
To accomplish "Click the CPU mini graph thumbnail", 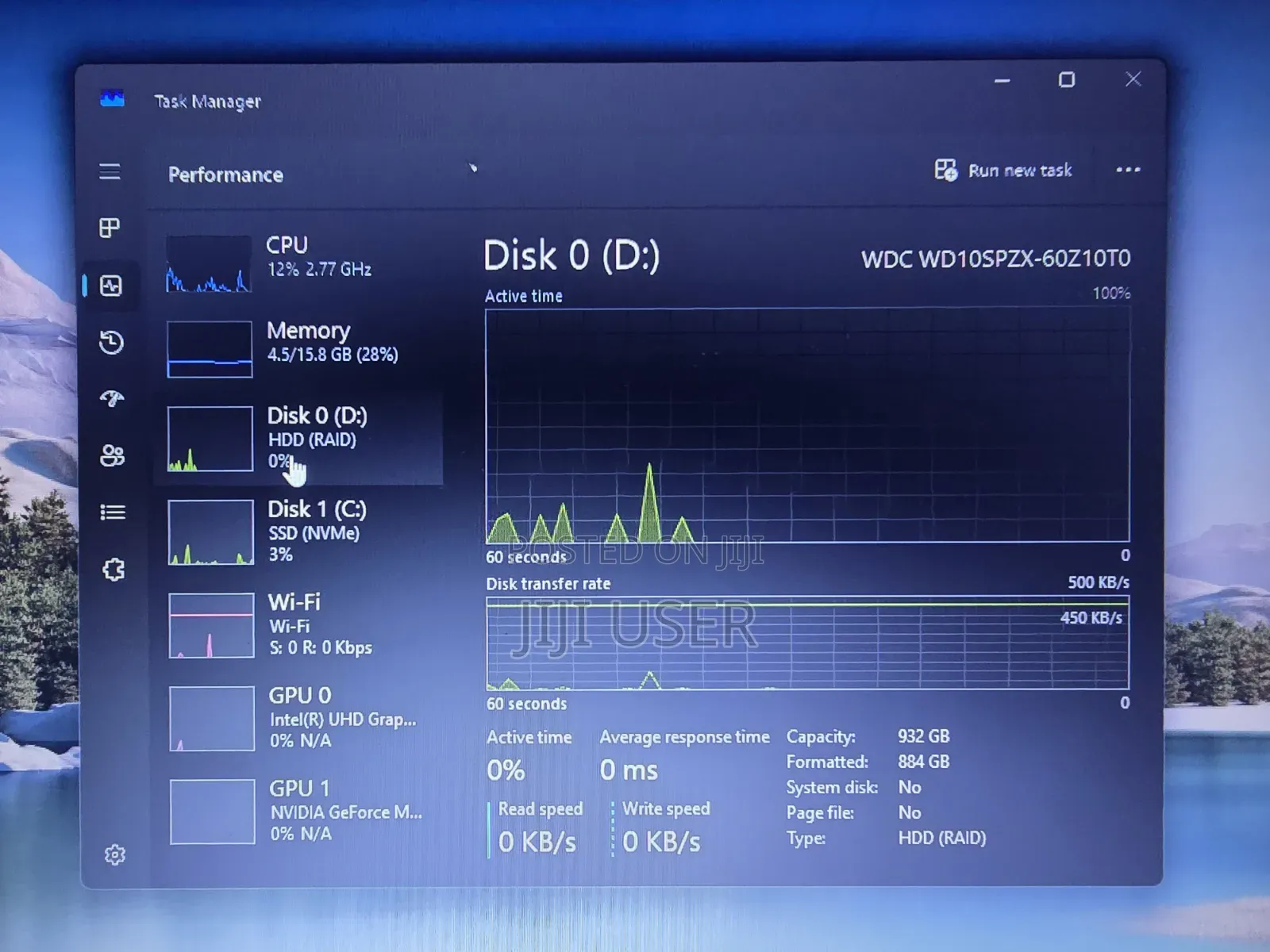I will (209, 264).
